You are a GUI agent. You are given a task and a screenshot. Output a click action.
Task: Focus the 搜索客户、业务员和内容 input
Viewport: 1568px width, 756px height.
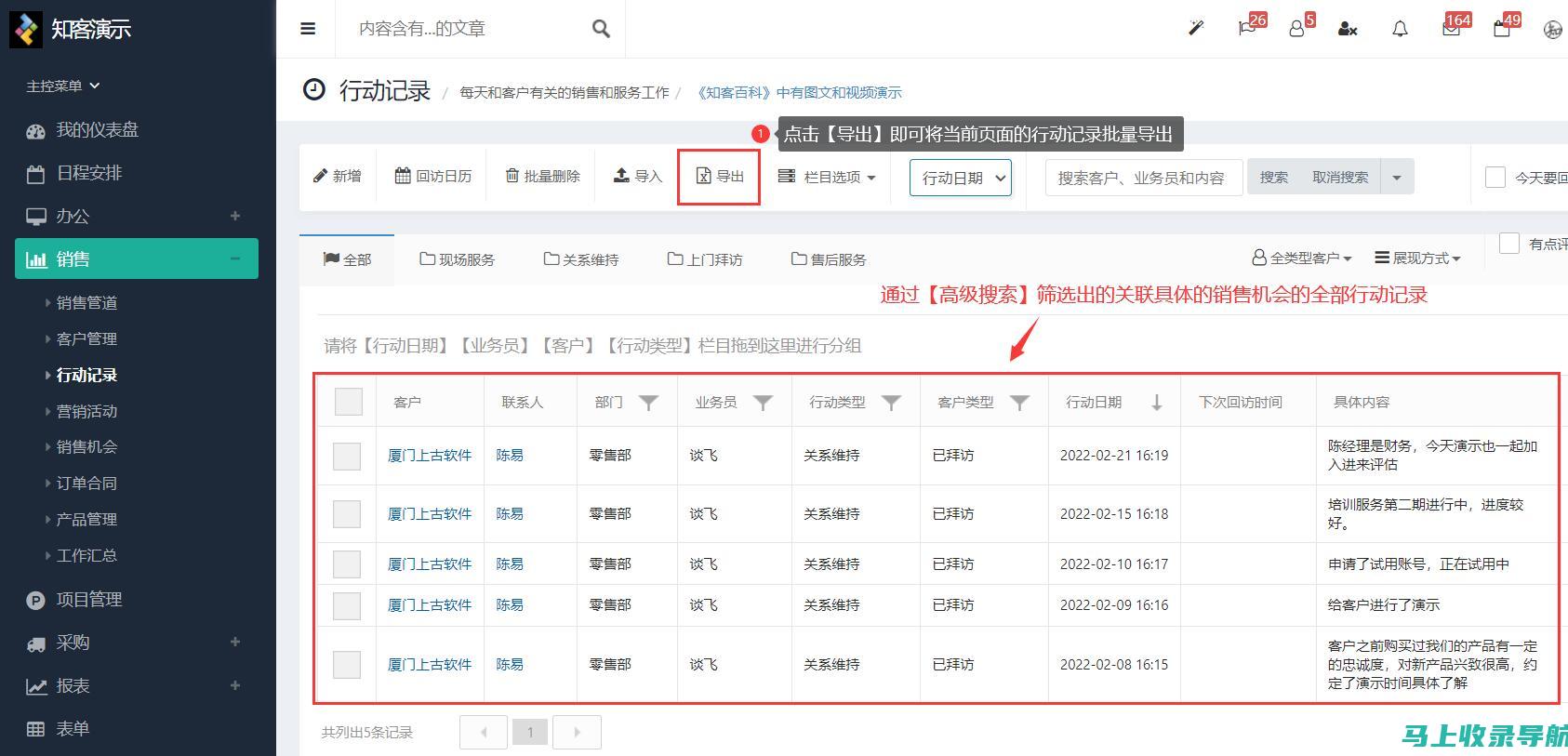pyautogui.click(x=1144, y=178)
